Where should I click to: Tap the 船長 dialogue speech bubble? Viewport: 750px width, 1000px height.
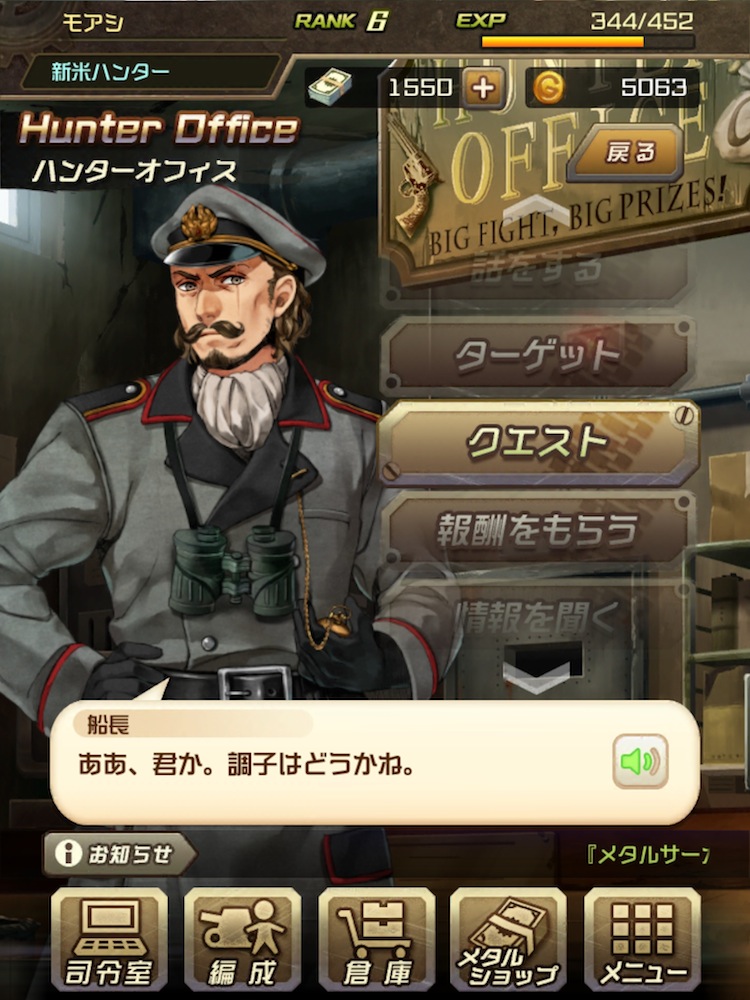coord(375,762)
